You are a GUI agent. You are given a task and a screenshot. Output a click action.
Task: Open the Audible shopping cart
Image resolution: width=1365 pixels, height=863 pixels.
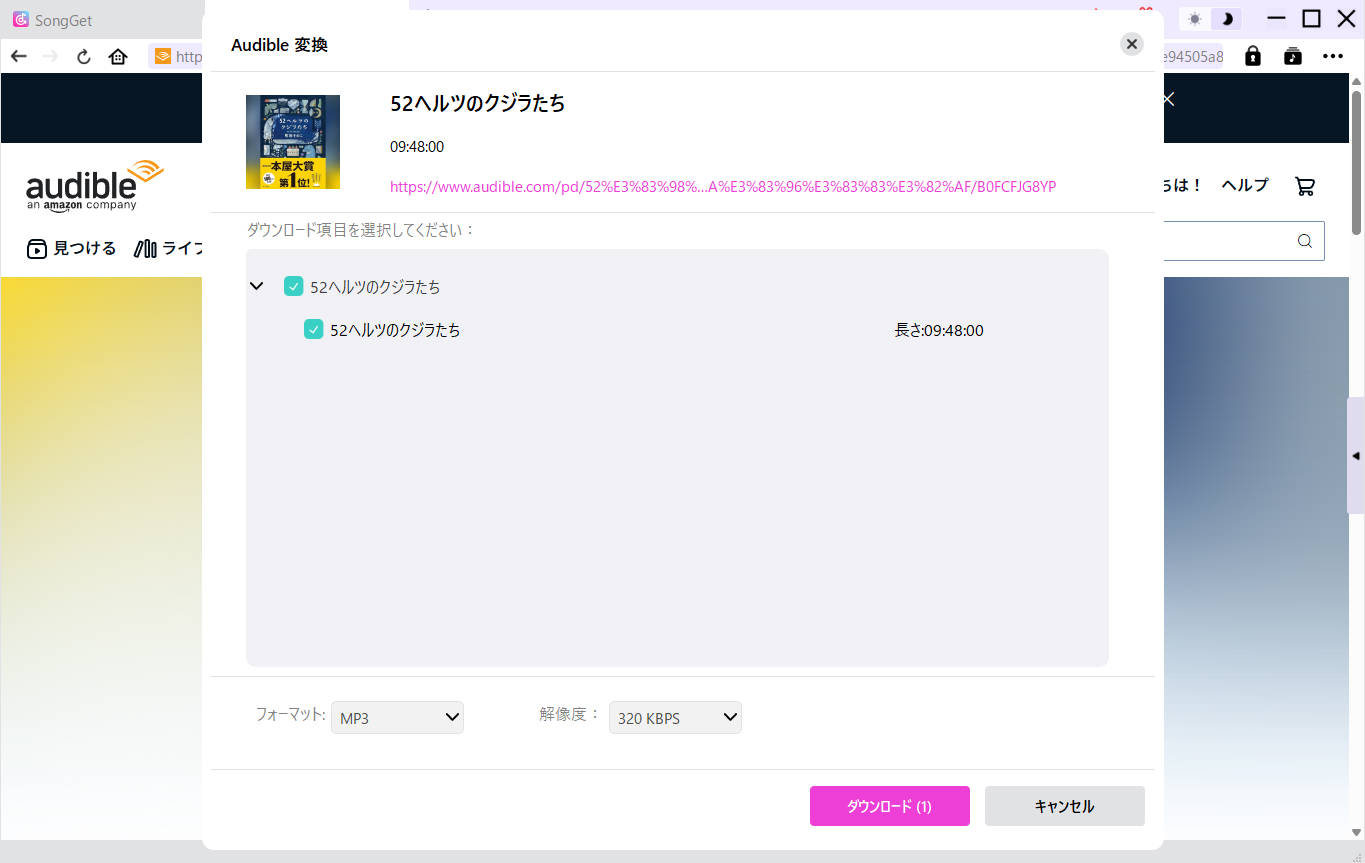[x=1304, y=186]
